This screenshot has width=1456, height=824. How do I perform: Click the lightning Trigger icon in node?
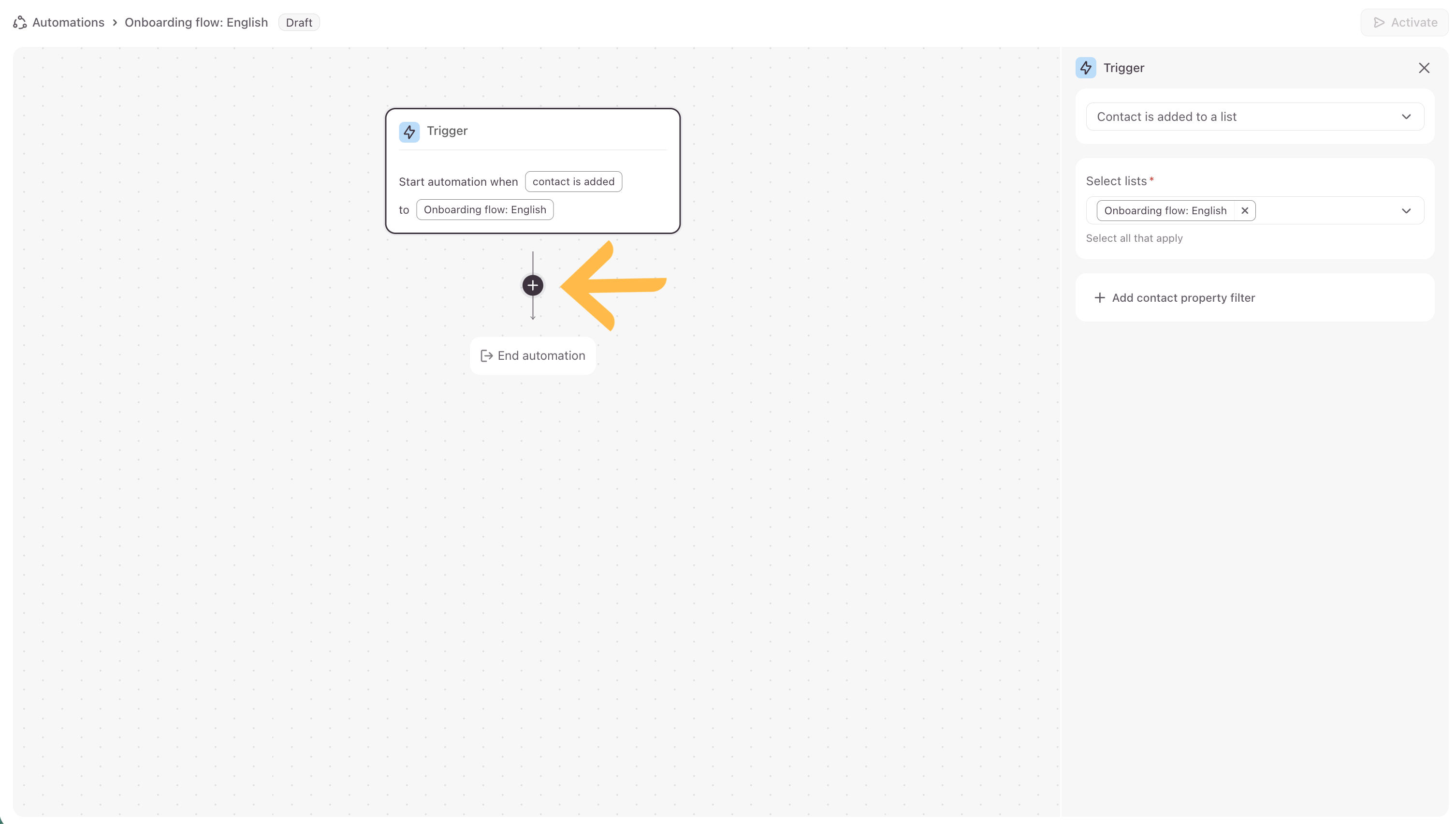point(409,132)
